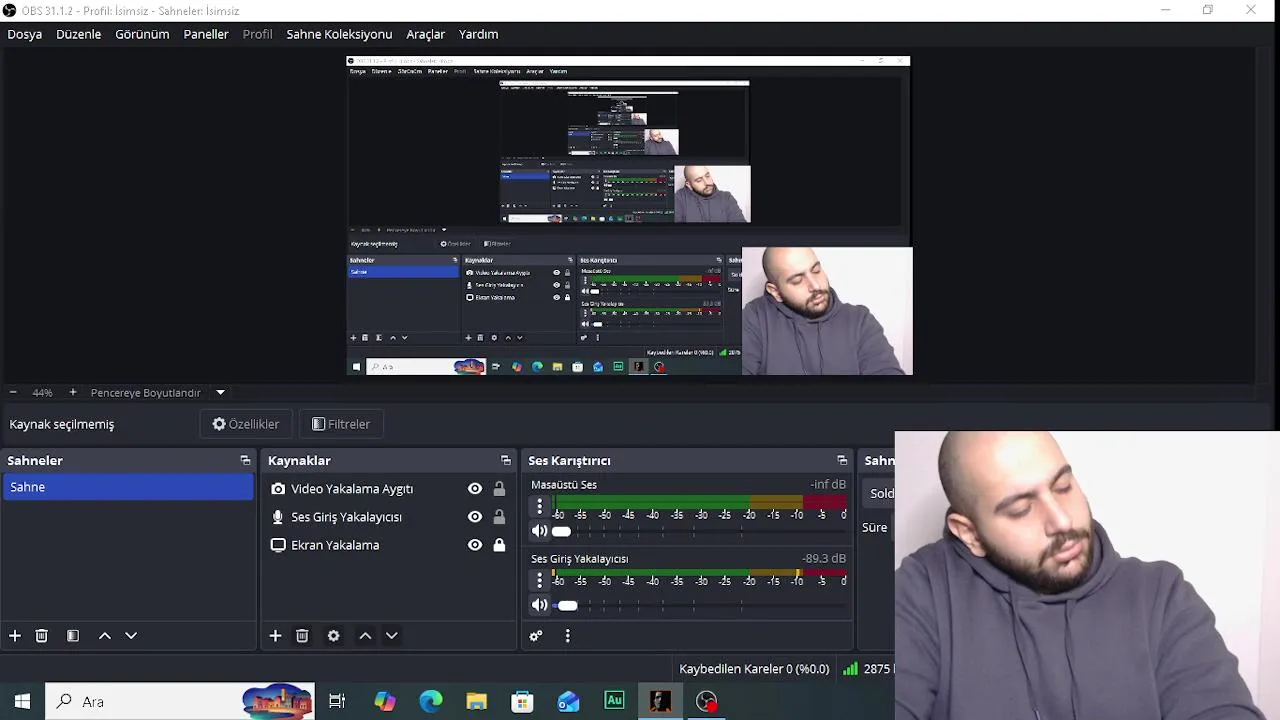
Task: Toggle lock on Ses Giriş Yakalayıcısı
Action: (x=499, y=517)
